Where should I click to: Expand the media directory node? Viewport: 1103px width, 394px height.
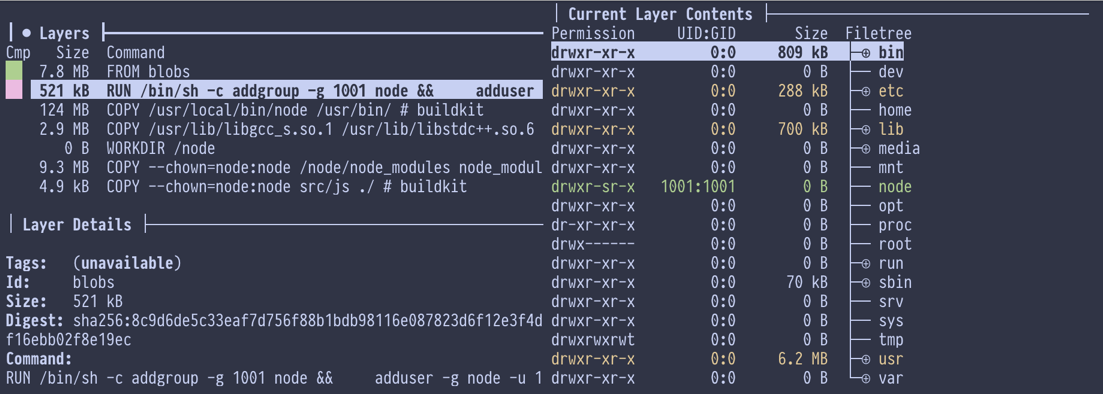(865, 149)
